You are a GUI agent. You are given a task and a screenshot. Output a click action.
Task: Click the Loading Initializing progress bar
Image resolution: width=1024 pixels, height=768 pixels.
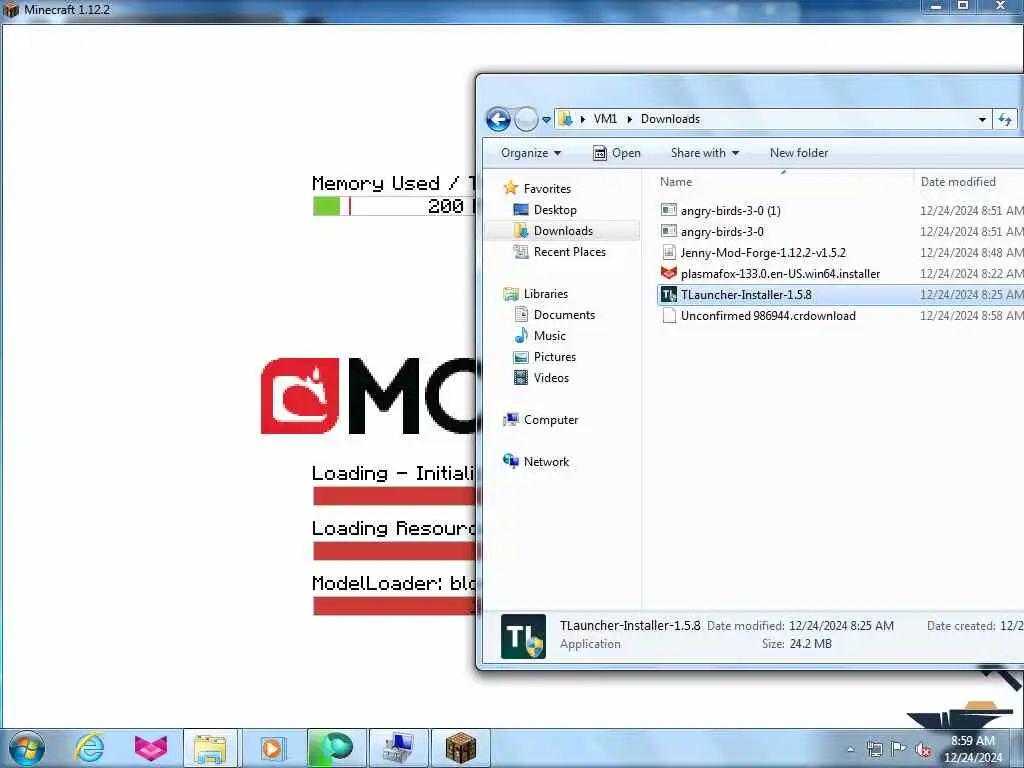tap(394, 496)
